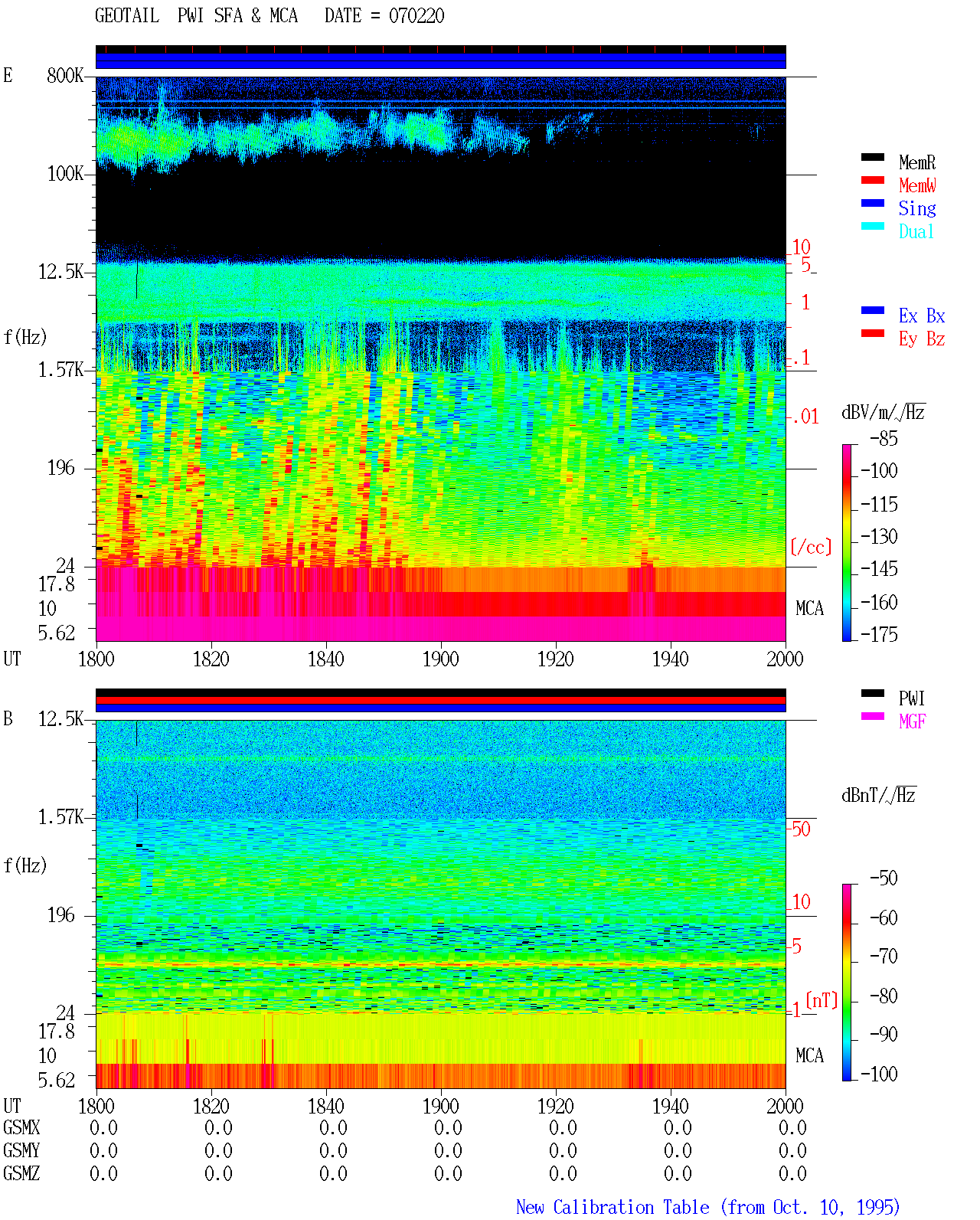Click the "GSMZ" row label

(21, 1174)
